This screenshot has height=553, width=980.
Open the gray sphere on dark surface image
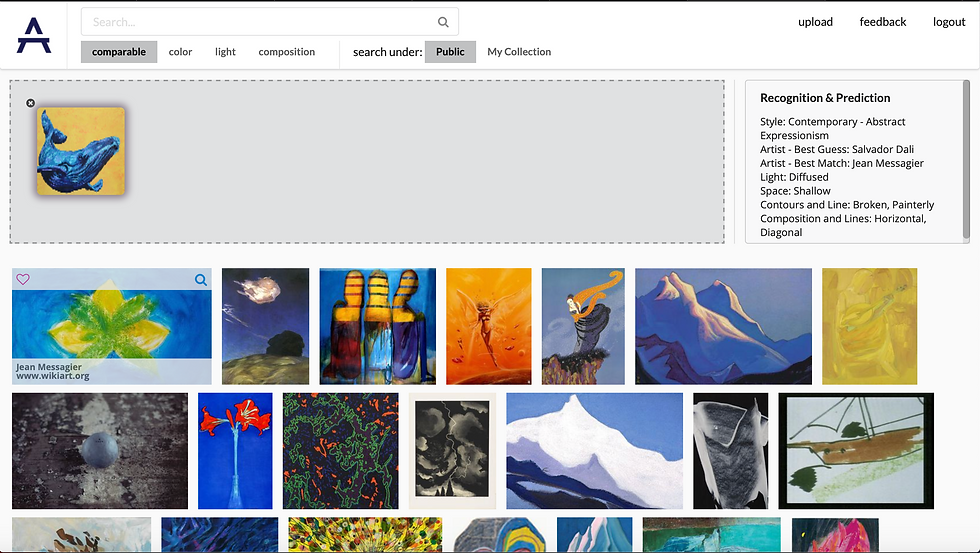click(x=100, y=451)
